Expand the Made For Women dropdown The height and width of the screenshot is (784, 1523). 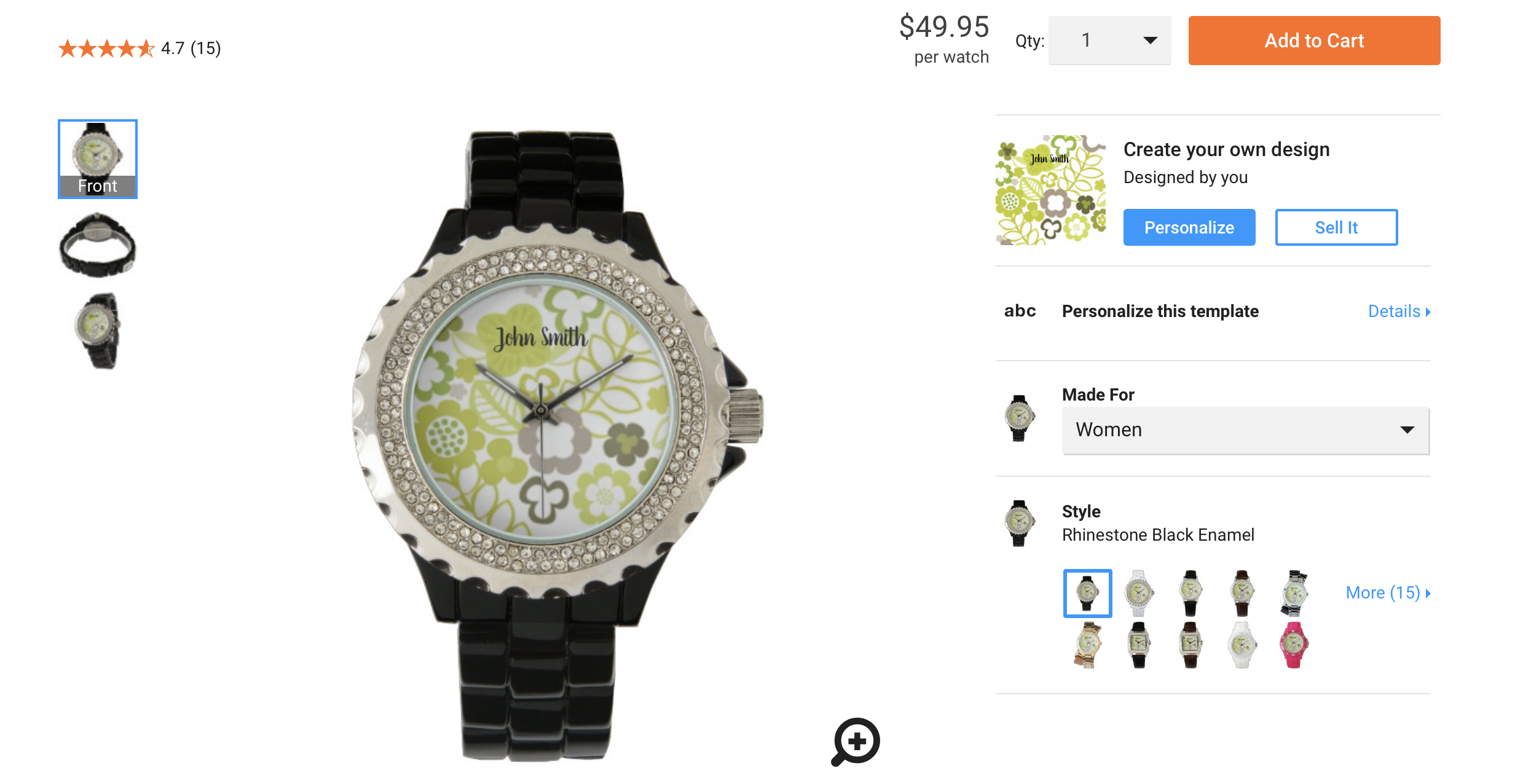click(1246, 430)
